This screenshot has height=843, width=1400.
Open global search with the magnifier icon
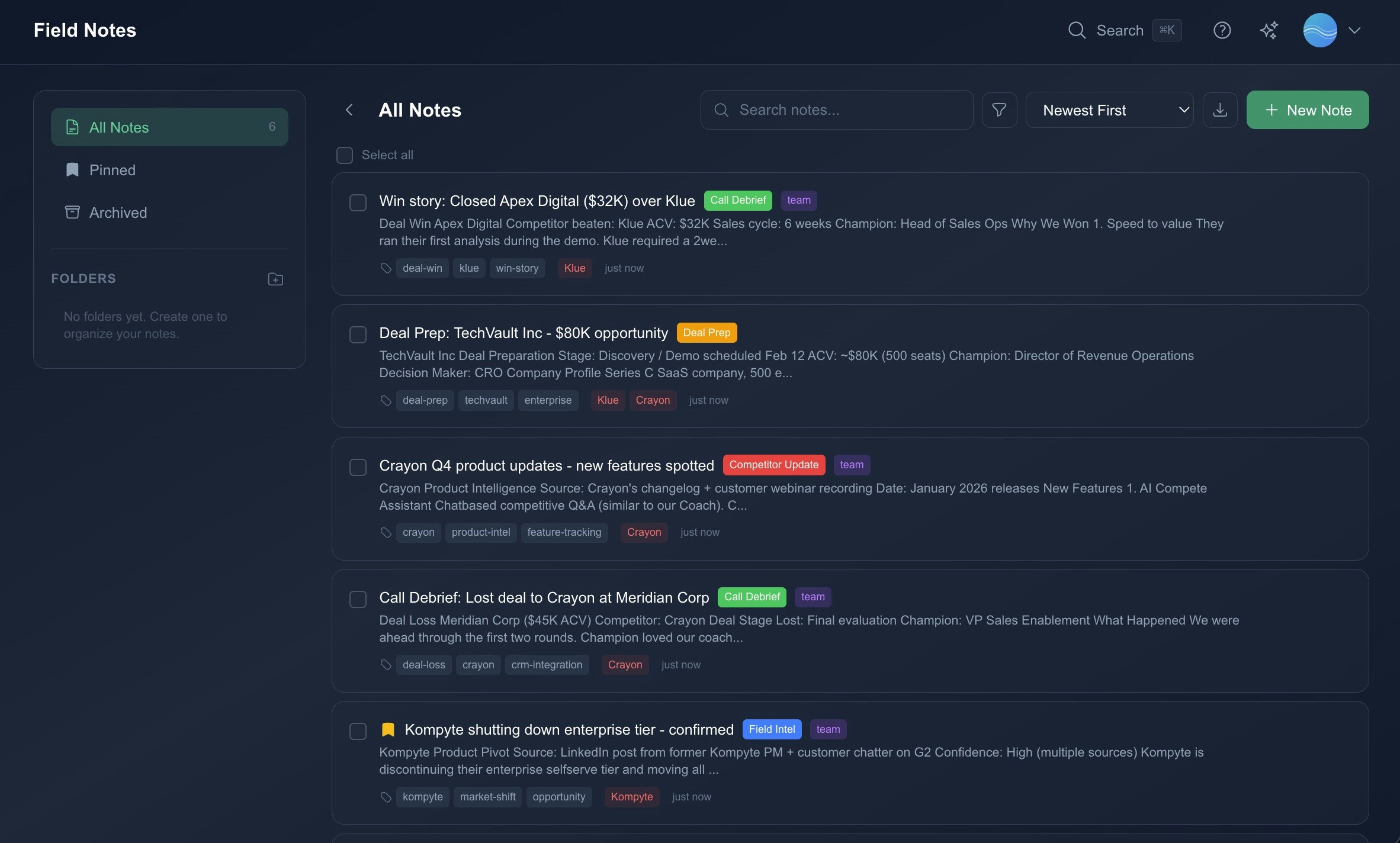pyautogui.click(x=1077, y=30)
